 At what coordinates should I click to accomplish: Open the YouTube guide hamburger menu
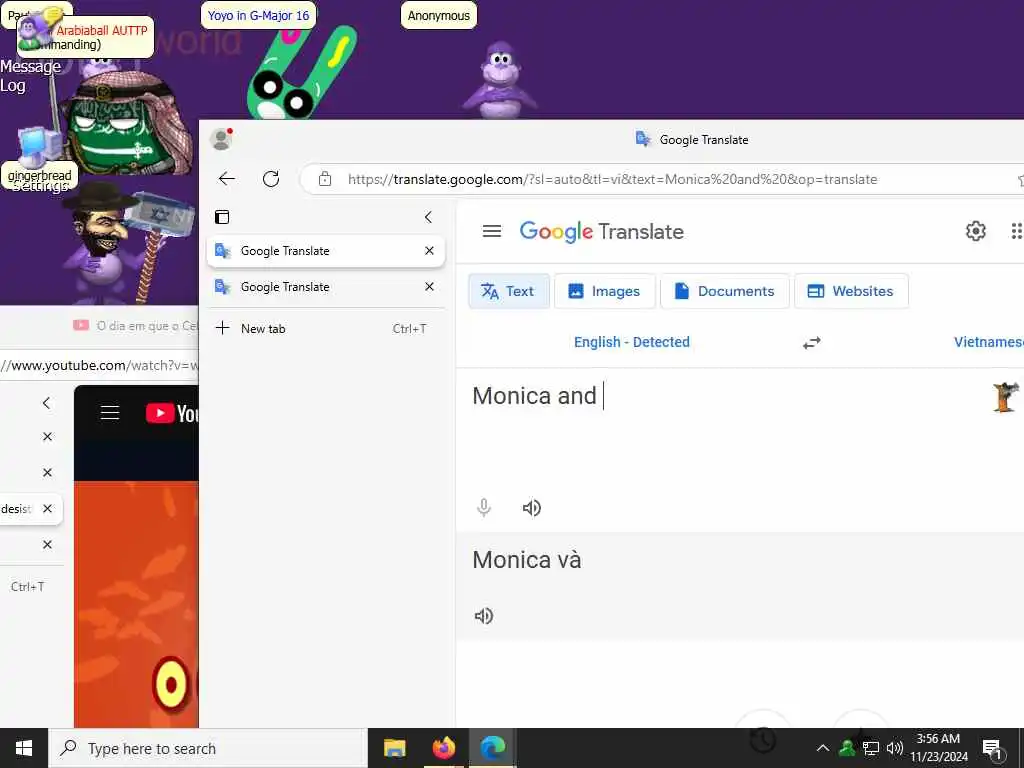110,413
